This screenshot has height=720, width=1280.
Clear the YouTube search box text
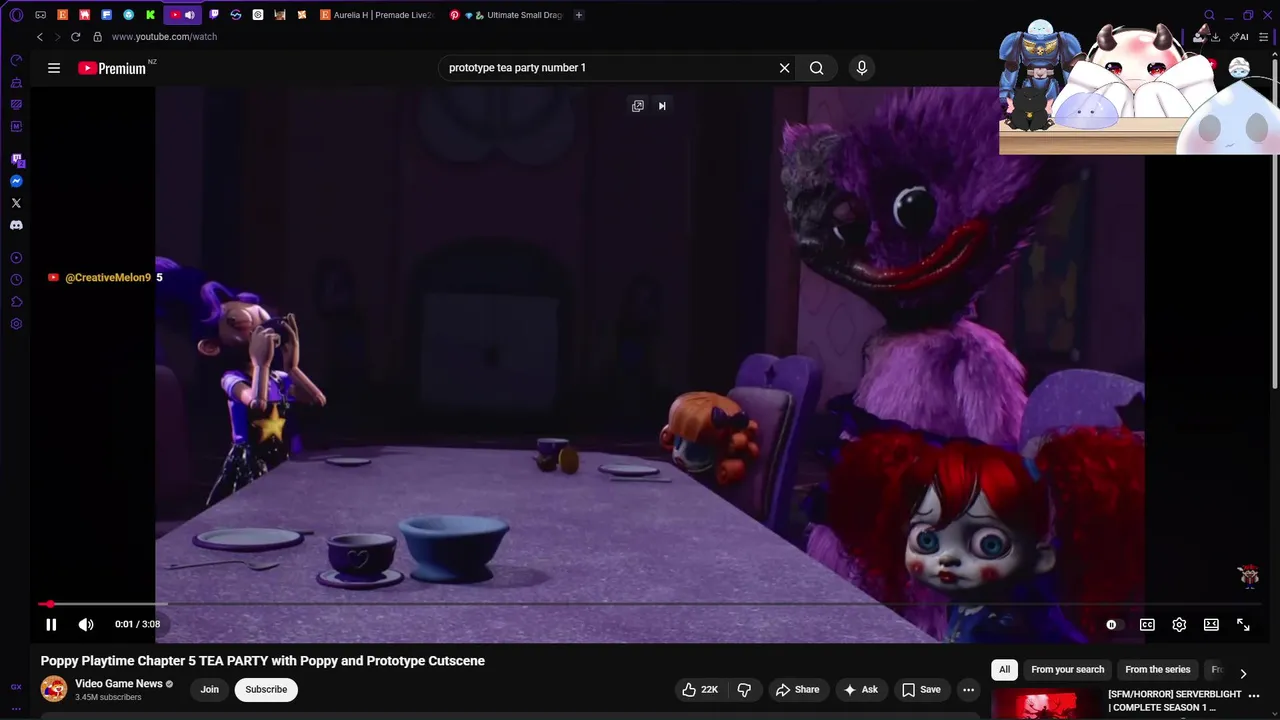pos(785,68)
